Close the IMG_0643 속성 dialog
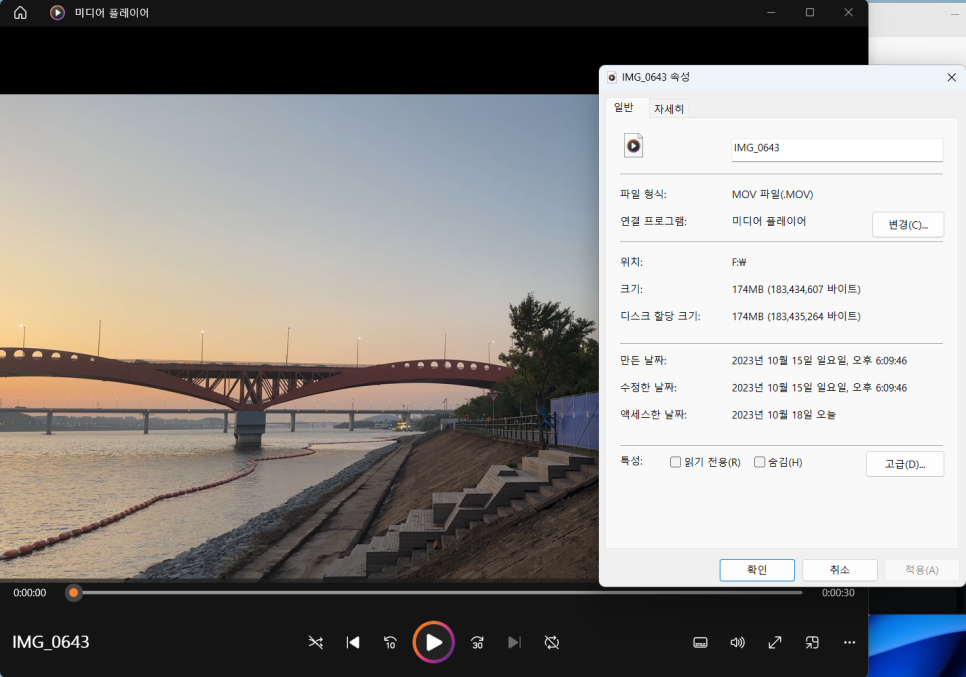Viewport: 966px width, 677px height. [x=951, y=77]
